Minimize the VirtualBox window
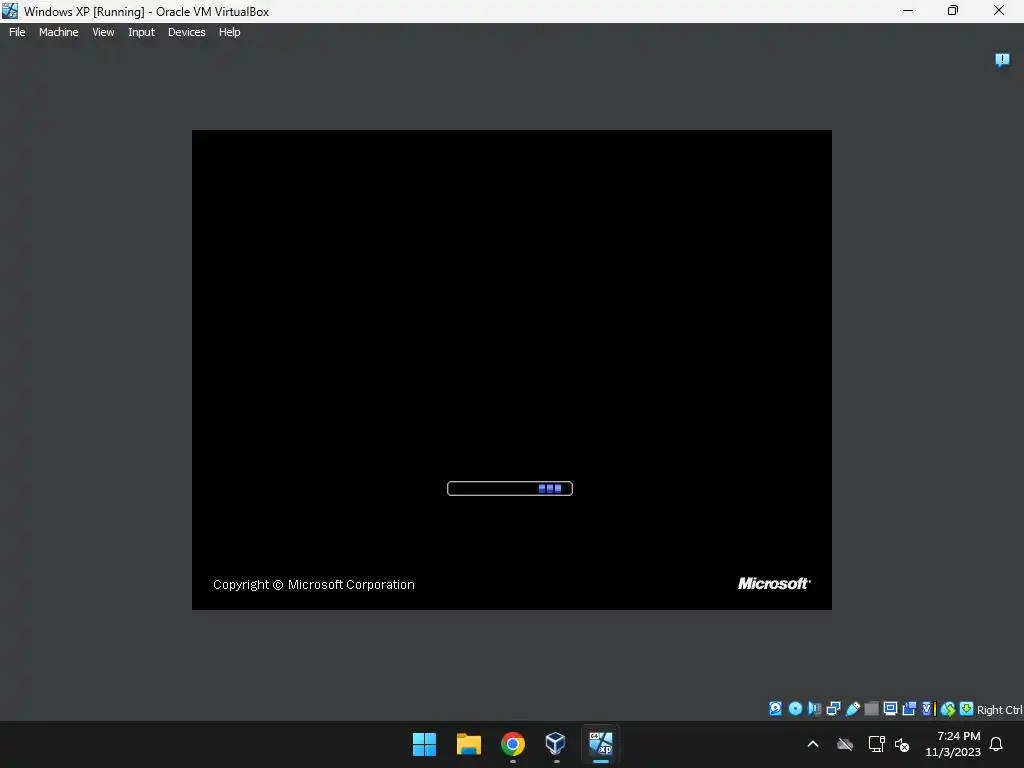 point(908,11)
